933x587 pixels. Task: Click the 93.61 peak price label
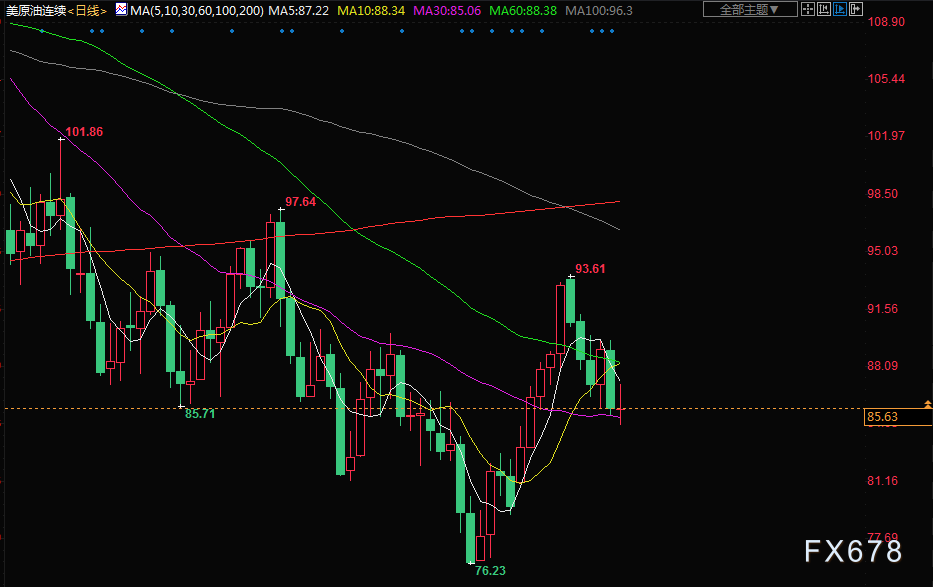click(x=590, y=269)
